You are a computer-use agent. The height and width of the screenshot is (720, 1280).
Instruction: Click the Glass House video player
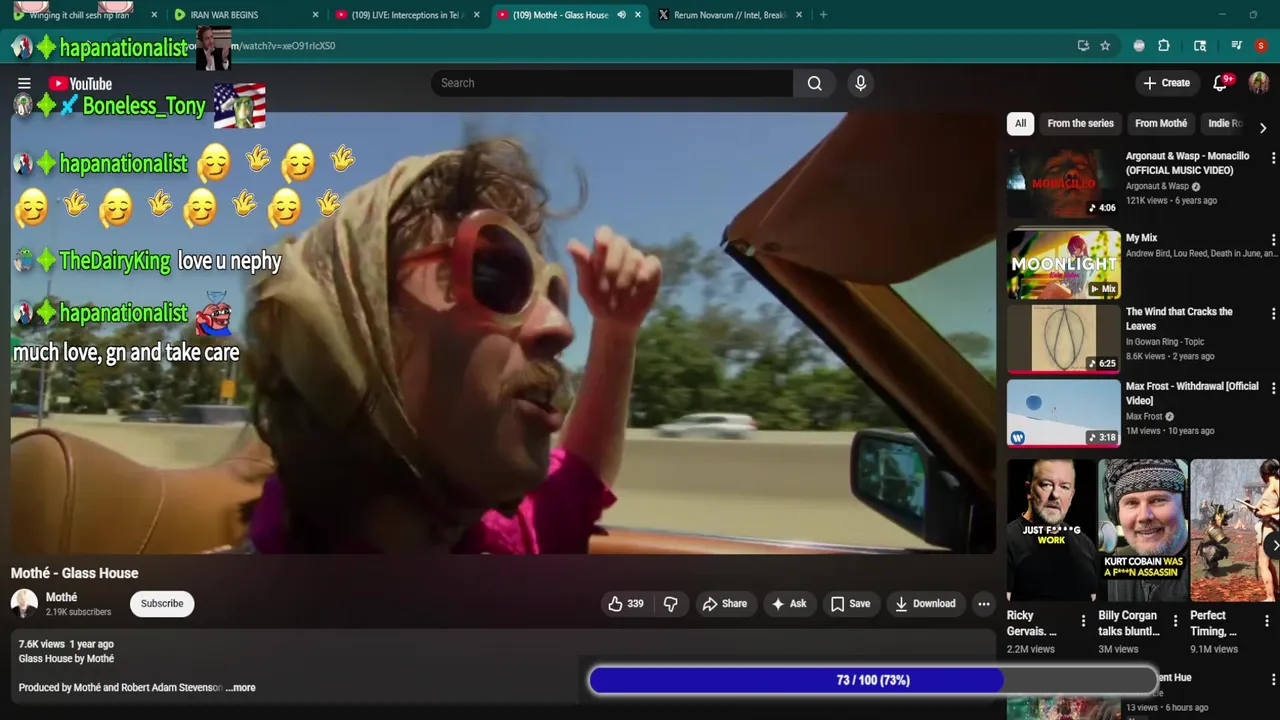tap(503, 333)
